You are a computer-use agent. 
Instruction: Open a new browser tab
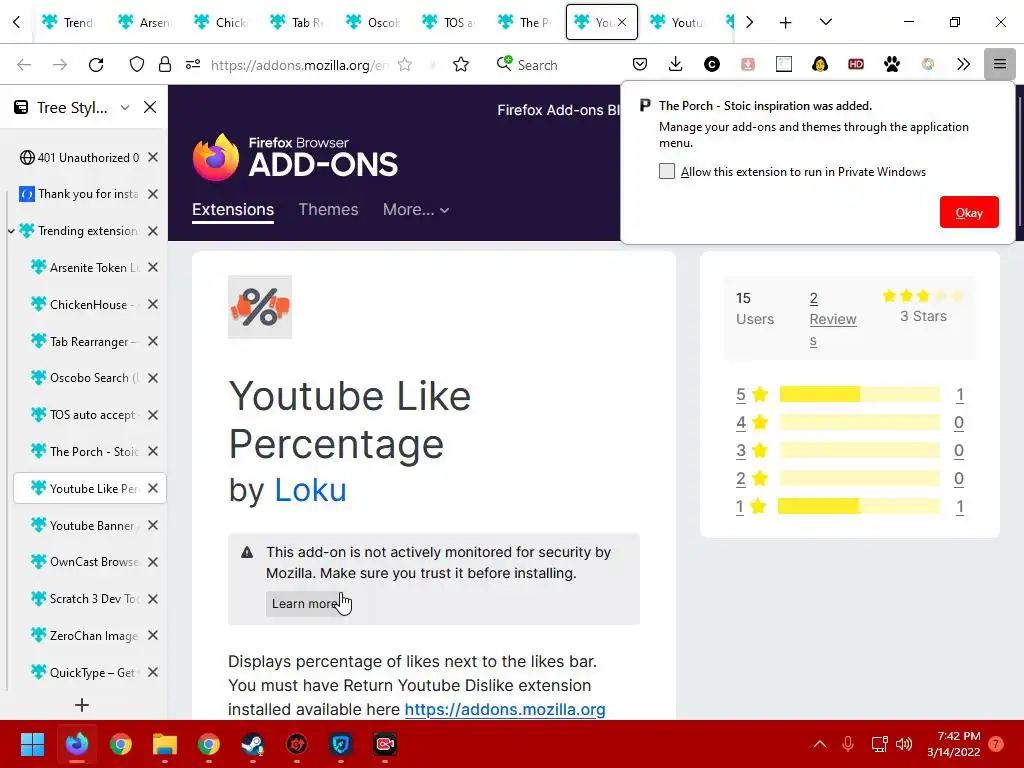pyautogui.click(x=786, y=23)
